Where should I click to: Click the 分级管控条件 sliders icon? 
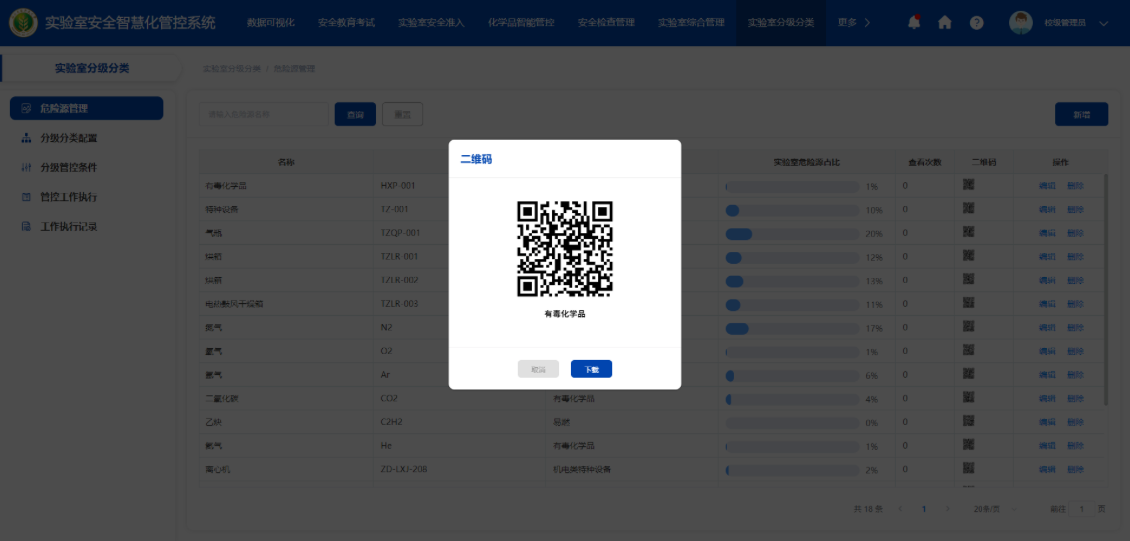click(27, 168)
